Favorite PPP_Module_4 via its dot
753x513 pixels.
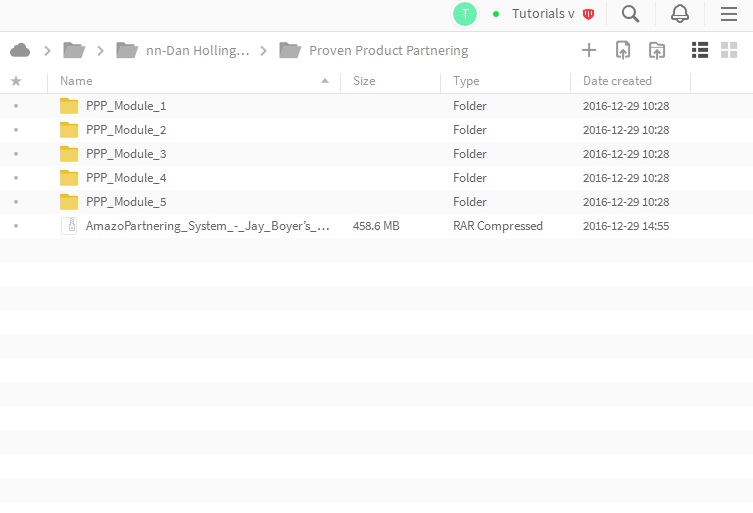pos(16,178)
